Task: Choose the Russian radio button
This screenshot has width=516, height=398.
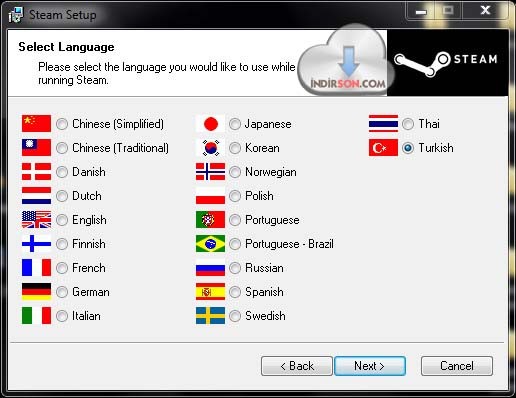Action: (x=235, y=268)
